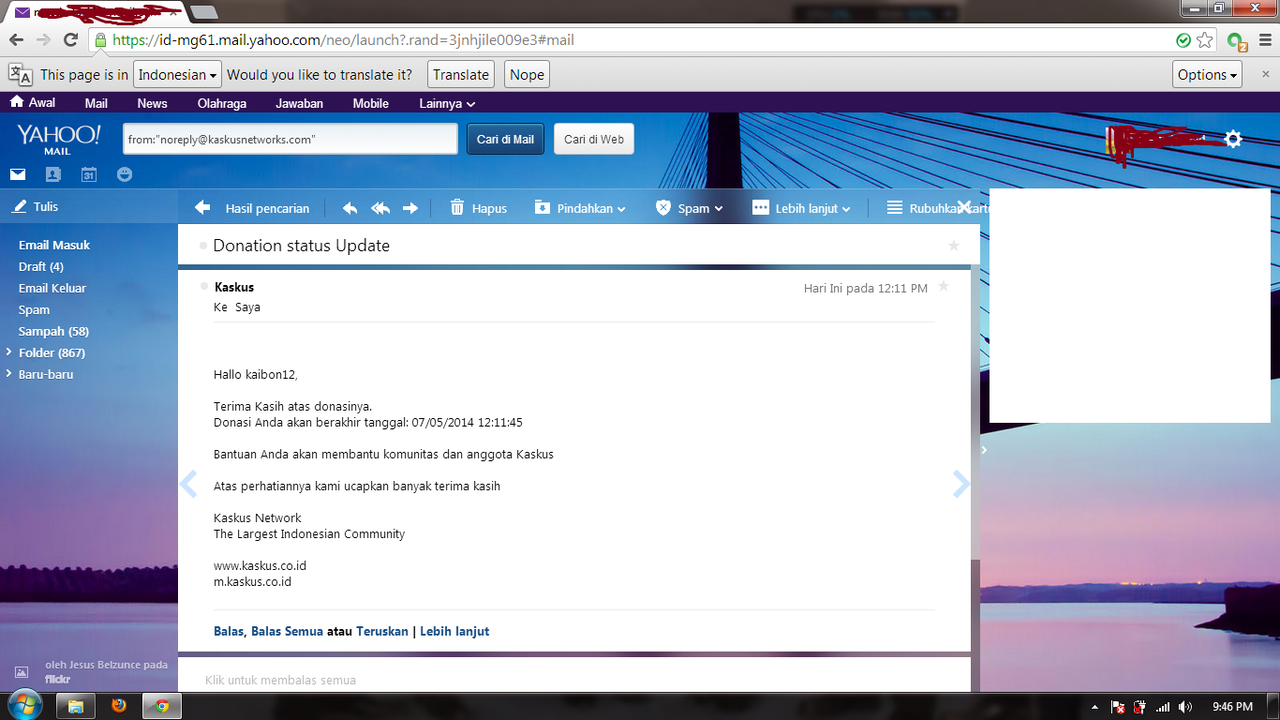The height and width of the screenshot is (720, 1280).
Task: Go to next message with right chevron
Action: point(961,484)
